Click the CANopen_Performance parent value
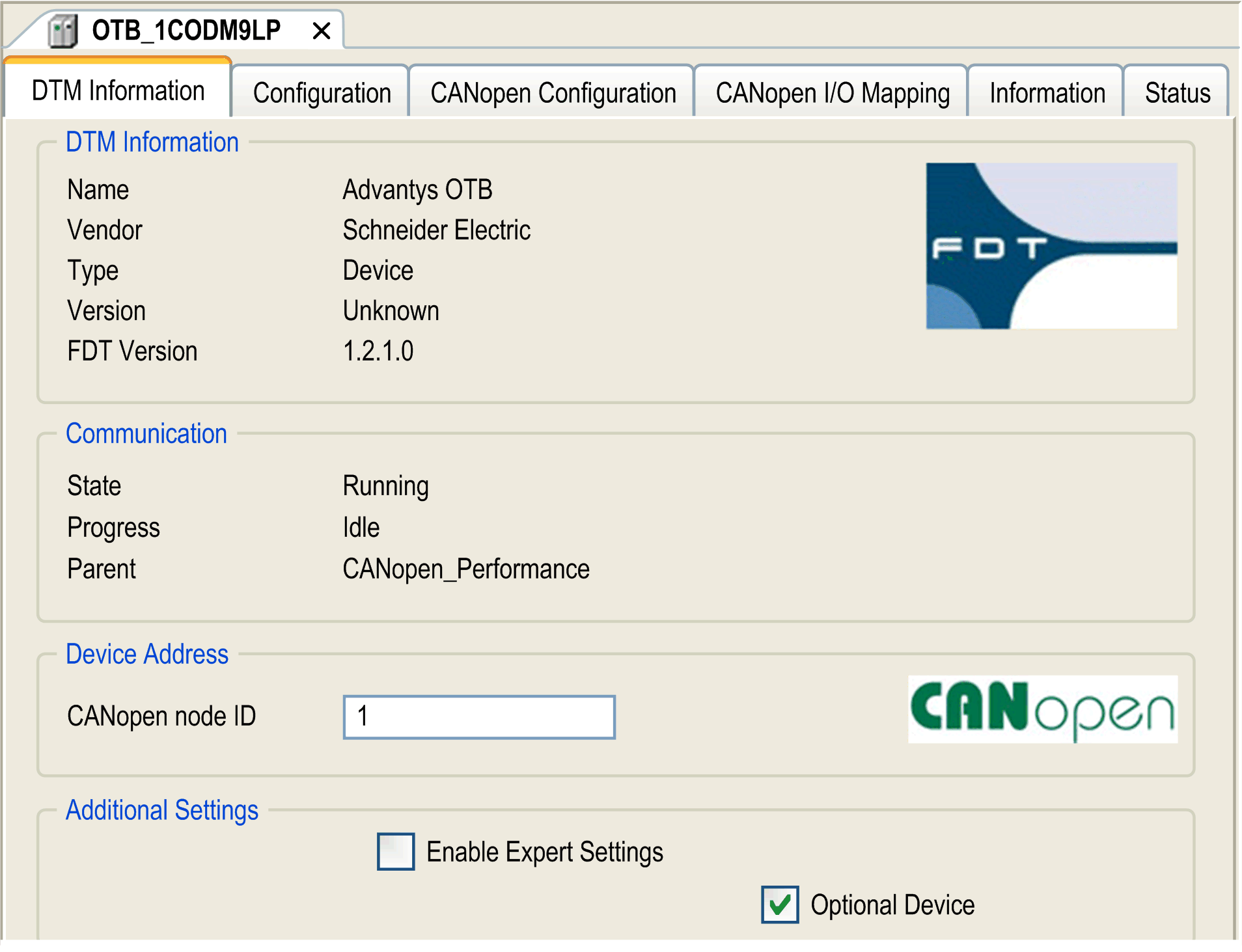The height and width of the screenshot is (952, 1242). (x=466, y=569)
